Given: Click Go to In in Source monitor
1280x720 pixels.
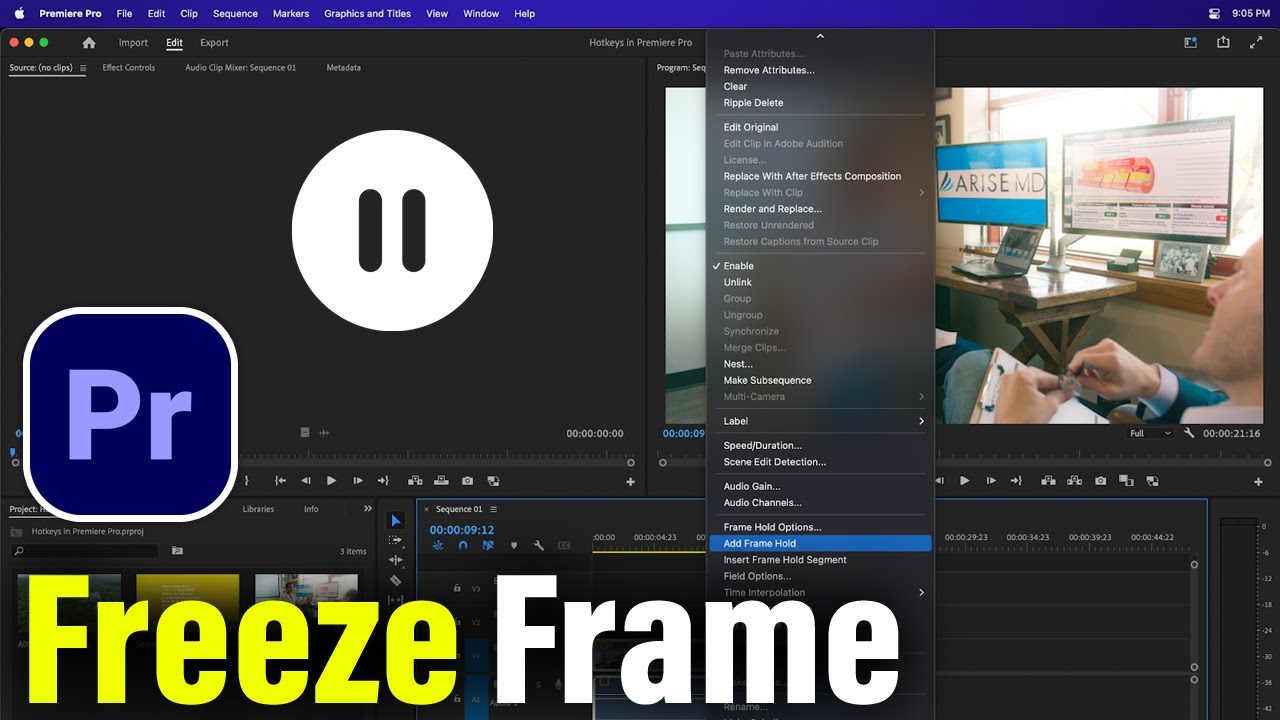Looking at the screenshot, I should (x=281, y=481).
